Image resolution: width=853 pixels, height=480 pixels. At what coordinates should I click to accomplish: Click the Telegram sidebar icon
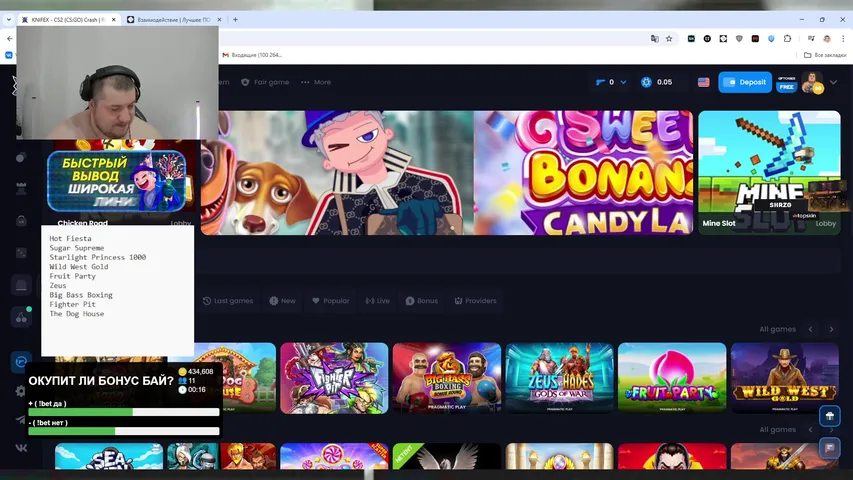[x=21, y=420]
